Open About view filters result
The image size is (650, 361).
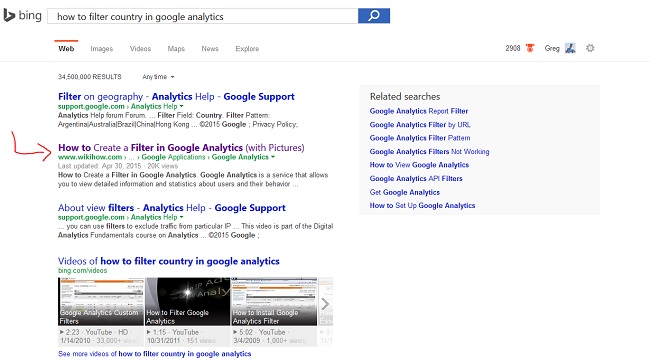172,208
